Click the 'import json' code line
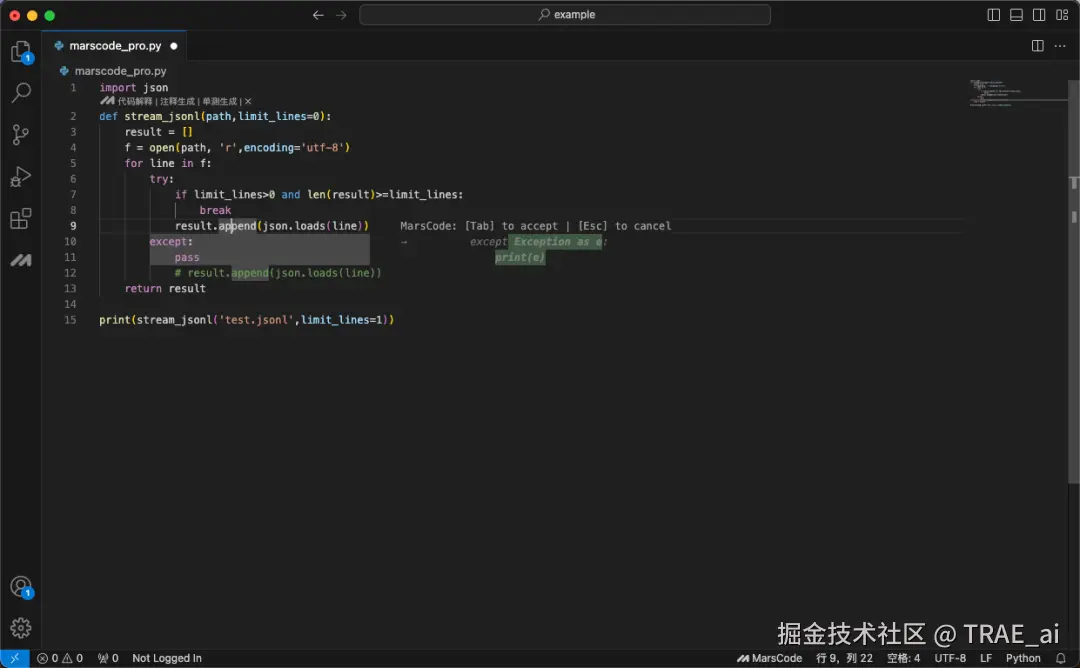This screenshot has width=1080, height=668. pyautogui.click(x=134, y=87)
